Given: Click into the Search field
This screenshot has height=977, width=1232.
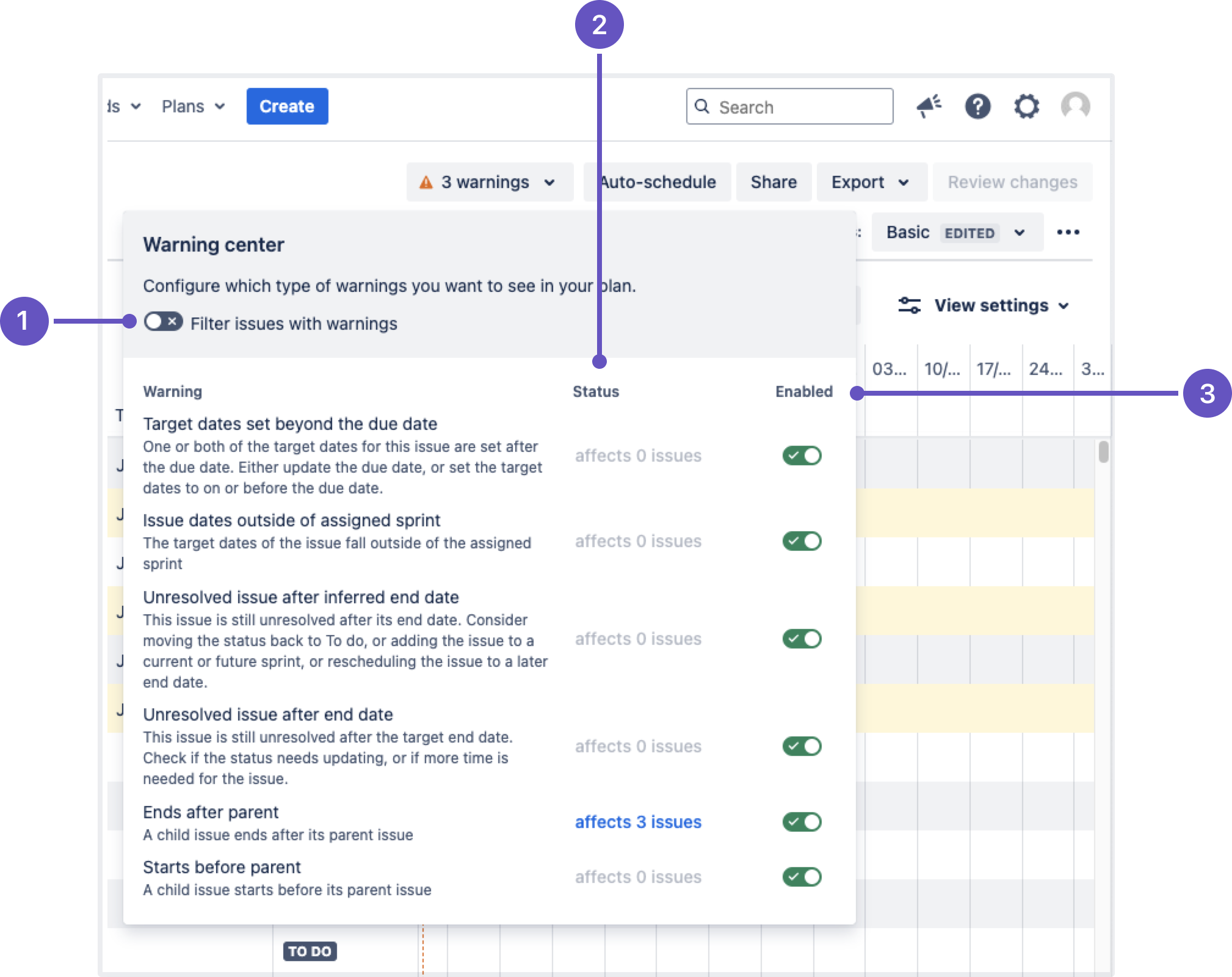Looking at the screenshot, I should coord(800,107).
